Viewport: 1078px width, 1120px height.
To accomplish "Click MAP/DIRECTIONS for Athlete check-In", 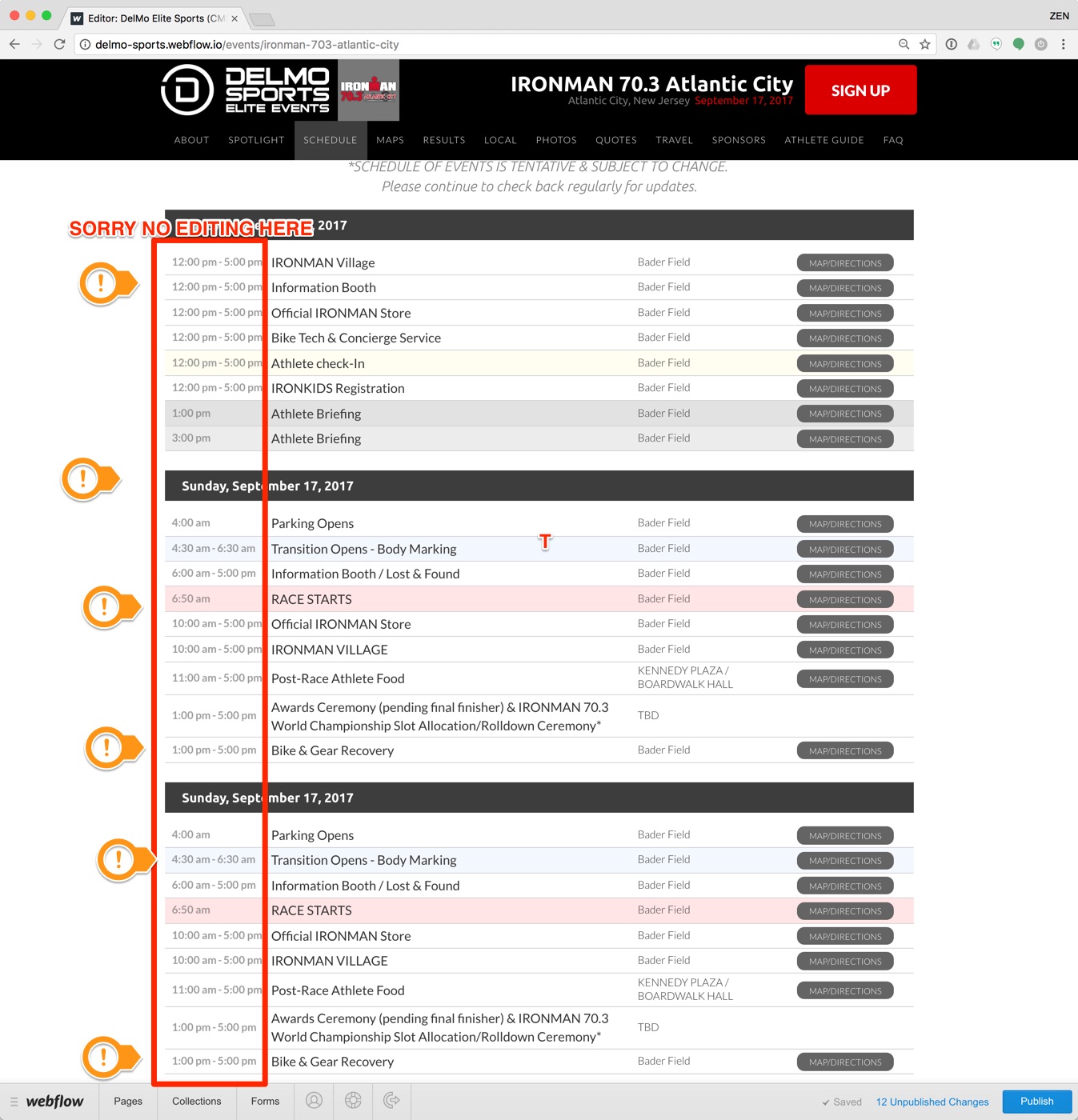I will click(x=845, y=364).
